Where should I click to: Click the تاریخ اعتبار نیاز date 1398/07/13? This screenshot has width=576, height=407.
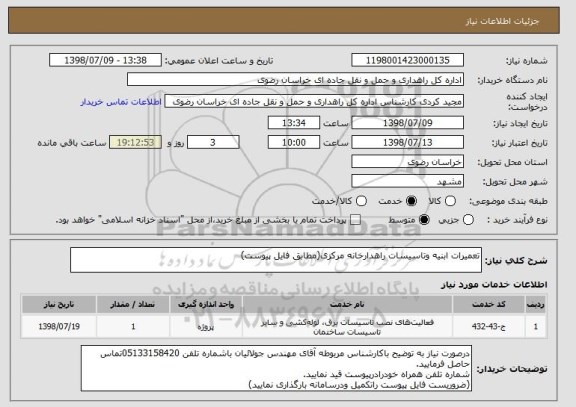[x=407, y=142]
